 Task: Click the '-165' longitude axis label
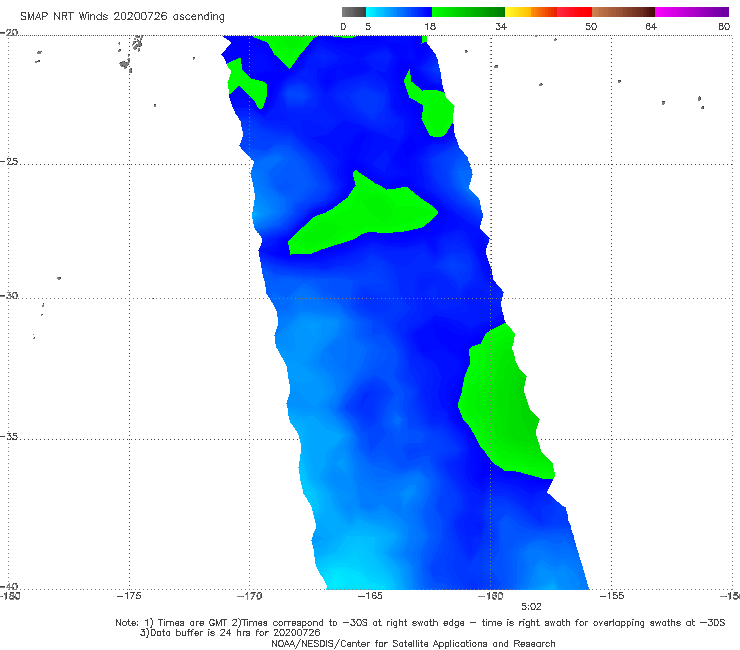[370, 596]
